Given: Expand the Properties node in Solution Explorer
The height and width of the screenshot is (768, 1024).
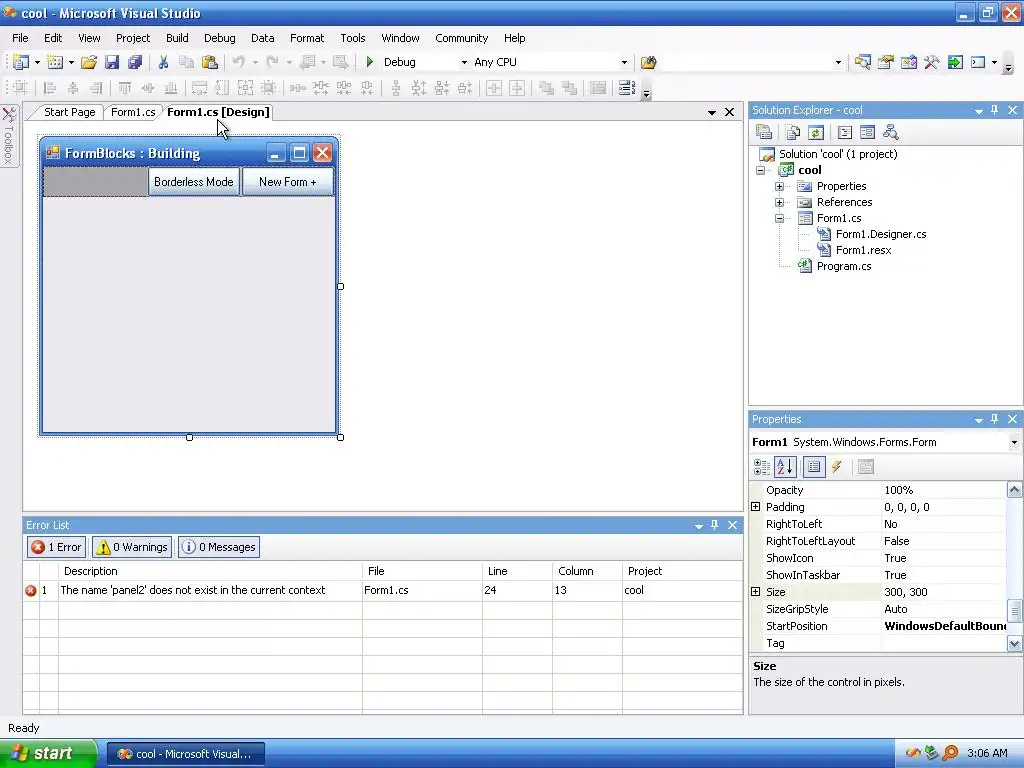Looking at the screenshot, I should point(780,187).
